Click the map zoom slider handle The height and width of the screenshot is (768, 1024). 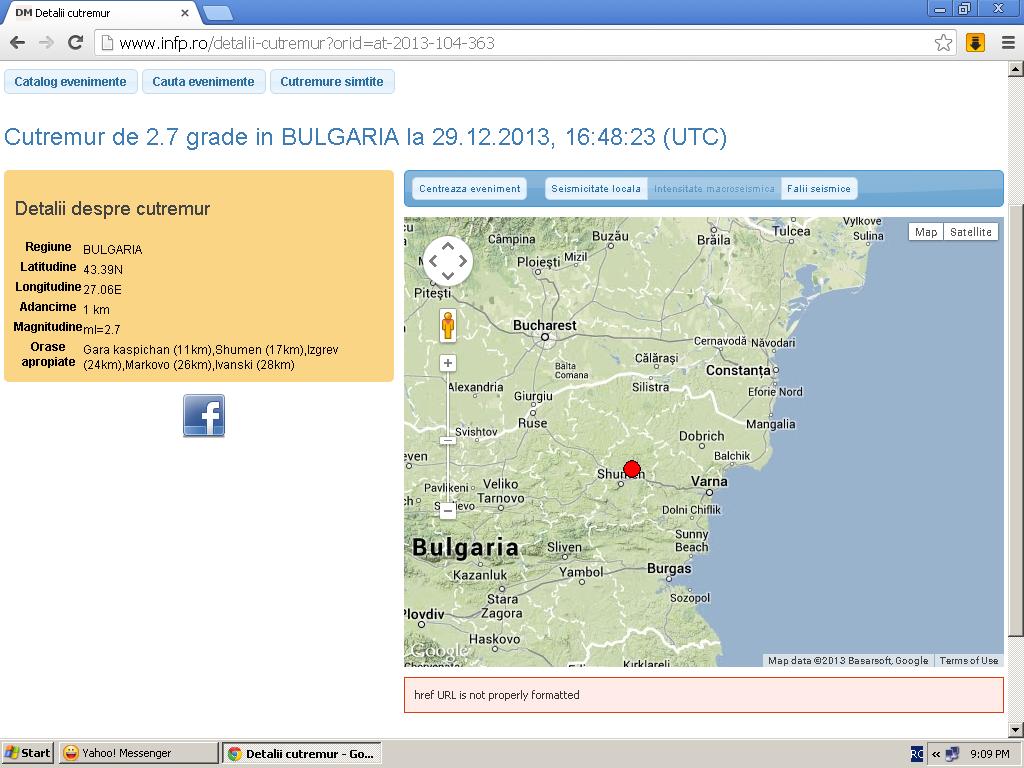pyautogui.click(x=448, y=440)
